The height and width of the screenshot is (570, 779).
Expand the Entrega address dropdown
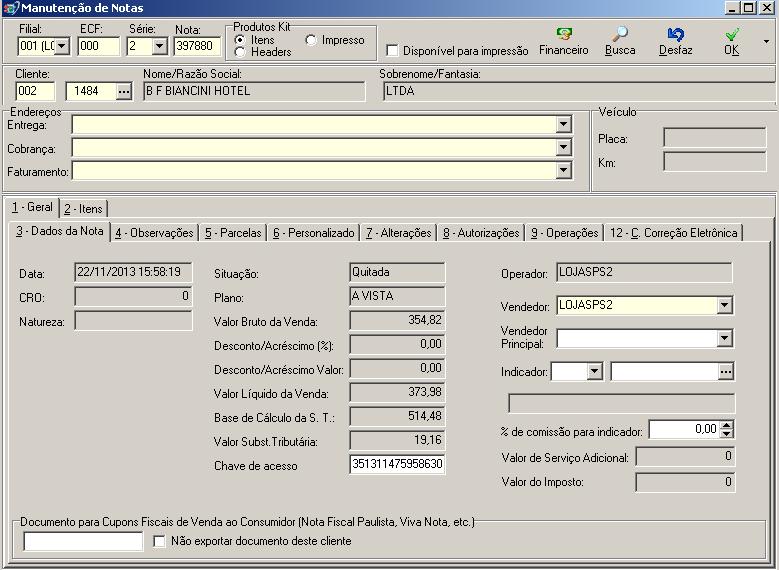pyautogui.click(x=563, y=124)
